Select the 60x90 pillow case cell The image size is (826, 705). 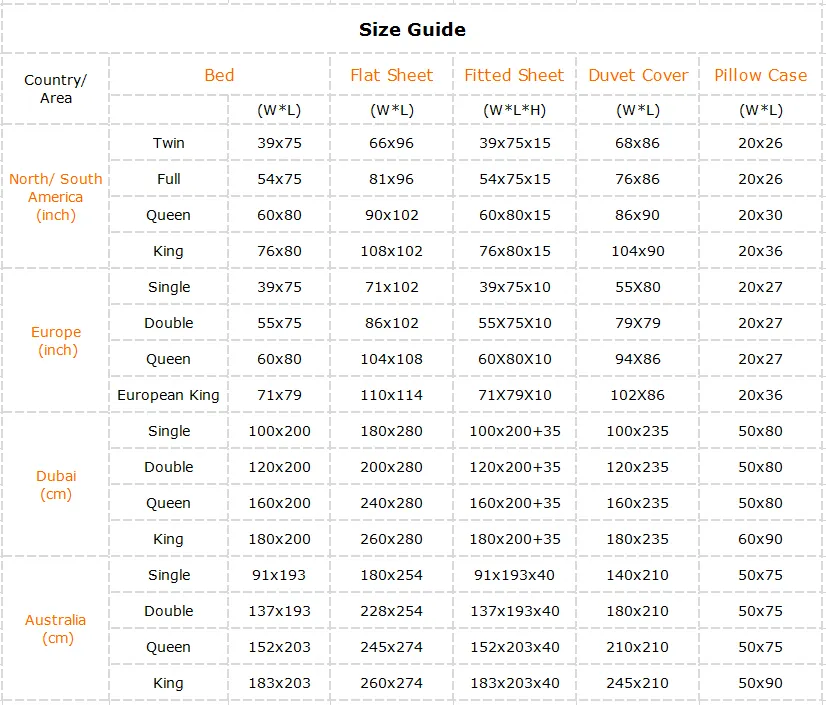[x=760, y=539]
